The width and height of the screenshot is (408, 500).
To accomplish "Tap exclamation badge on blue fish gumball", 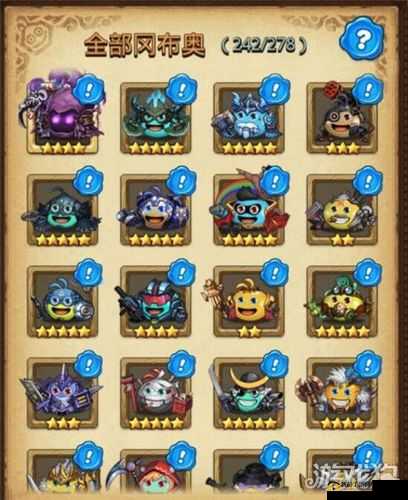I will point(89,273).
